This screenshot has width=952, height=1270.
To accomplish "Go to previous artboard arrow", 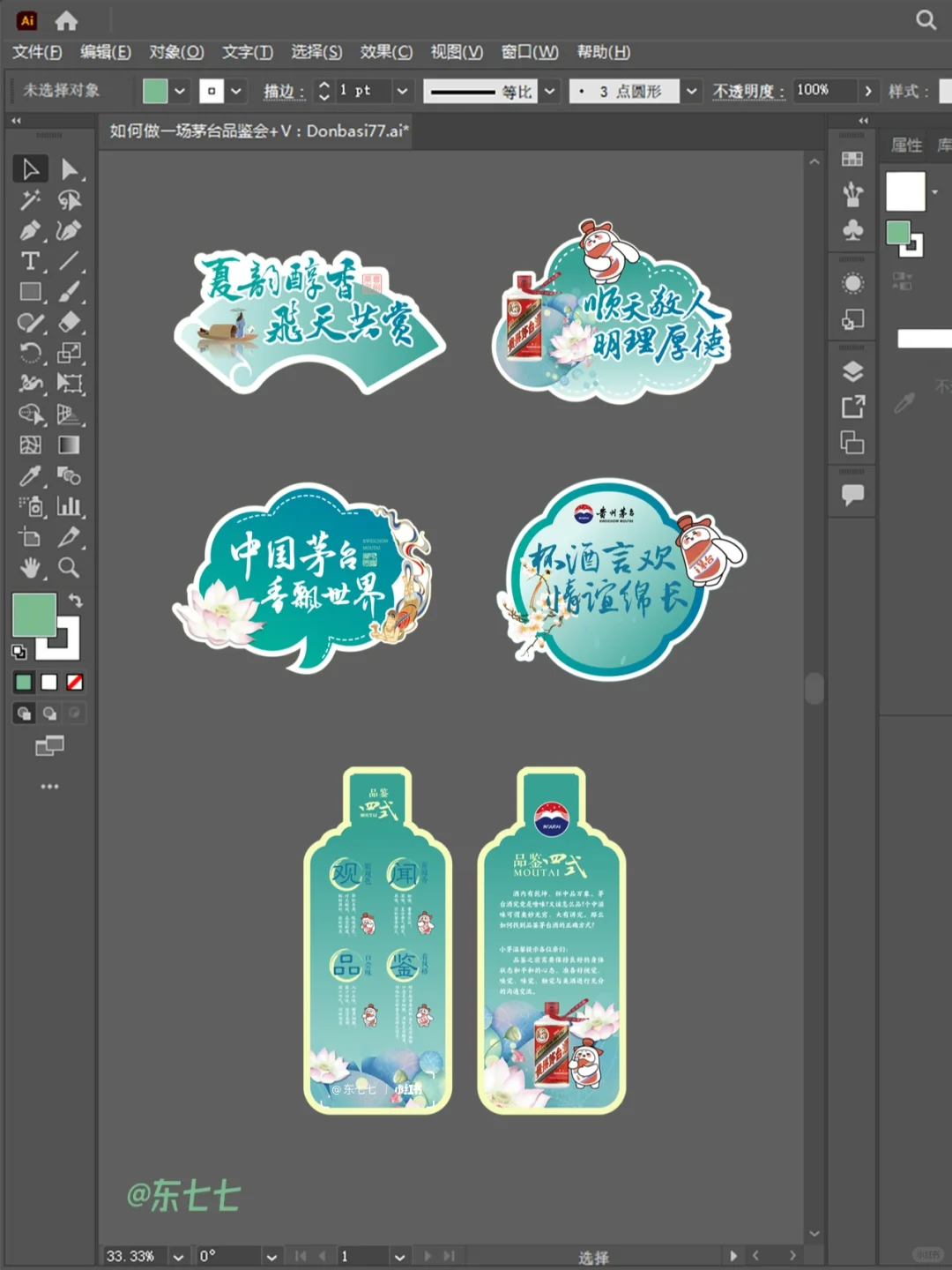I will pos(322,1256).
